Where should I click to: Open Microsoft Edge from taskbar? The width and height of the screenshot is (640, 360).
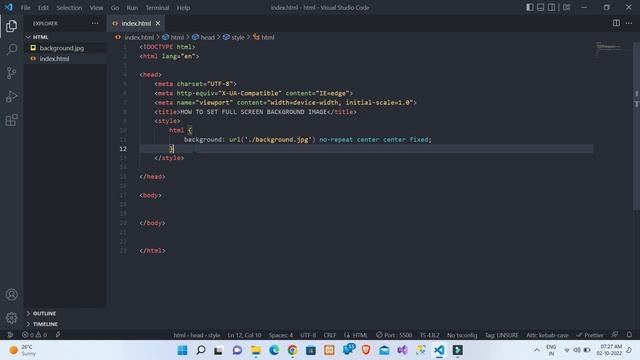coord(274,350)
